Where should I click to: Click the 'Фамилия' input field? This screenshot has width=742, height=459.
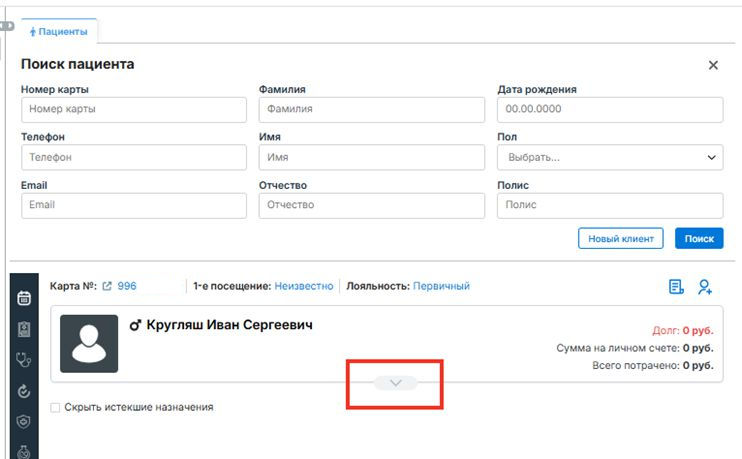point(372,109)
